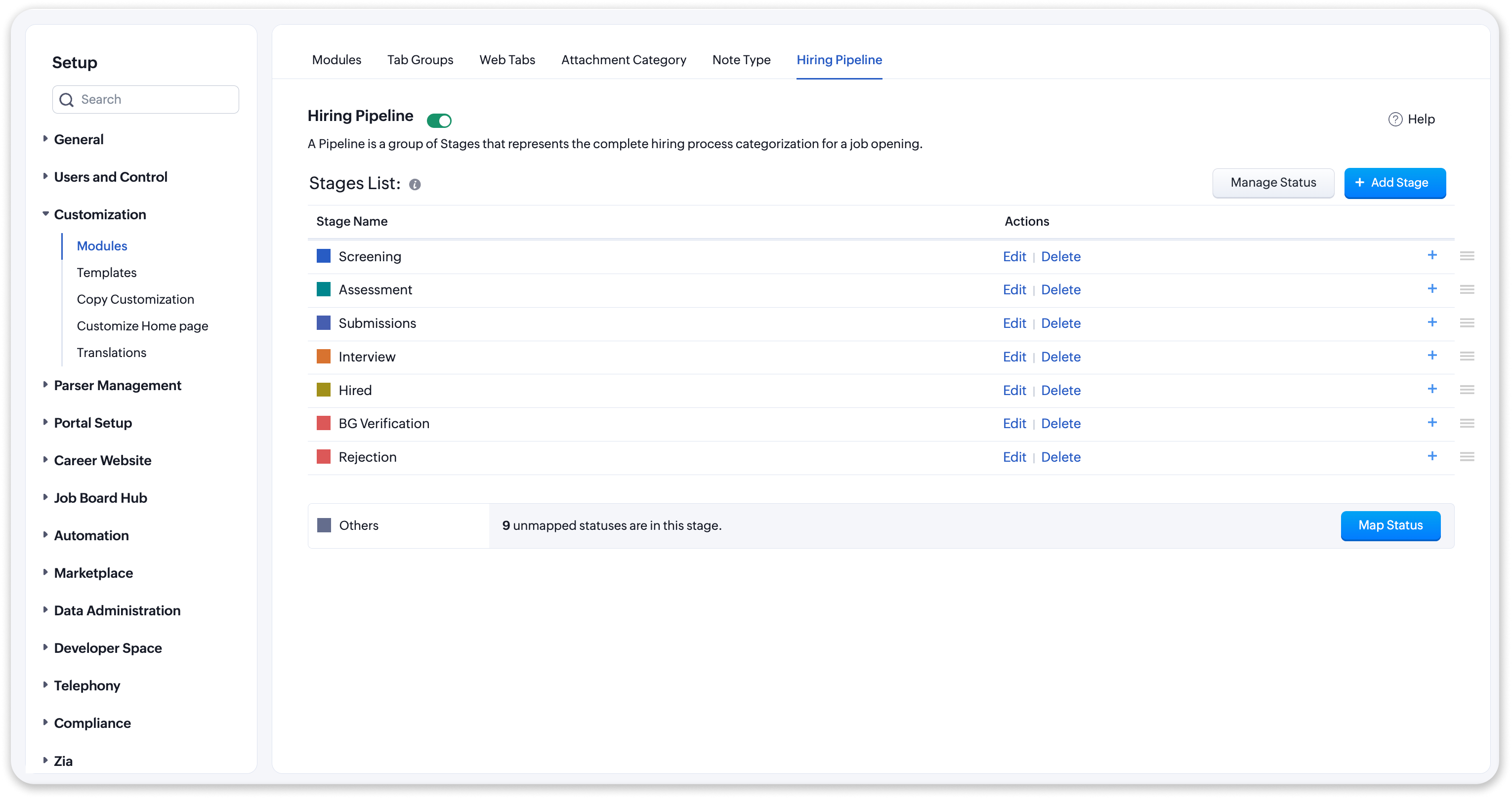Expand the Marketplace section
Image resolution: width=1512 pixels, height=799 pixels.
pos(45,572)
